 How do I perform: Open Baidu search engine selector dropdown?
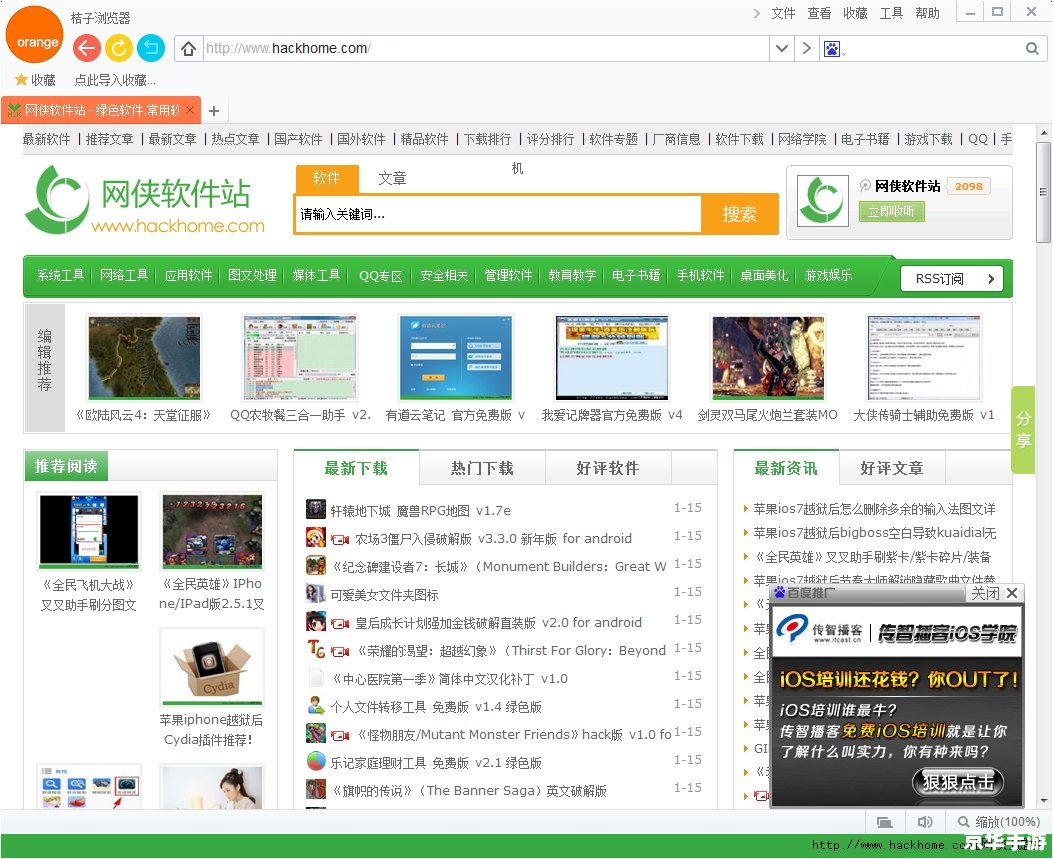click(x=834, y=49)
